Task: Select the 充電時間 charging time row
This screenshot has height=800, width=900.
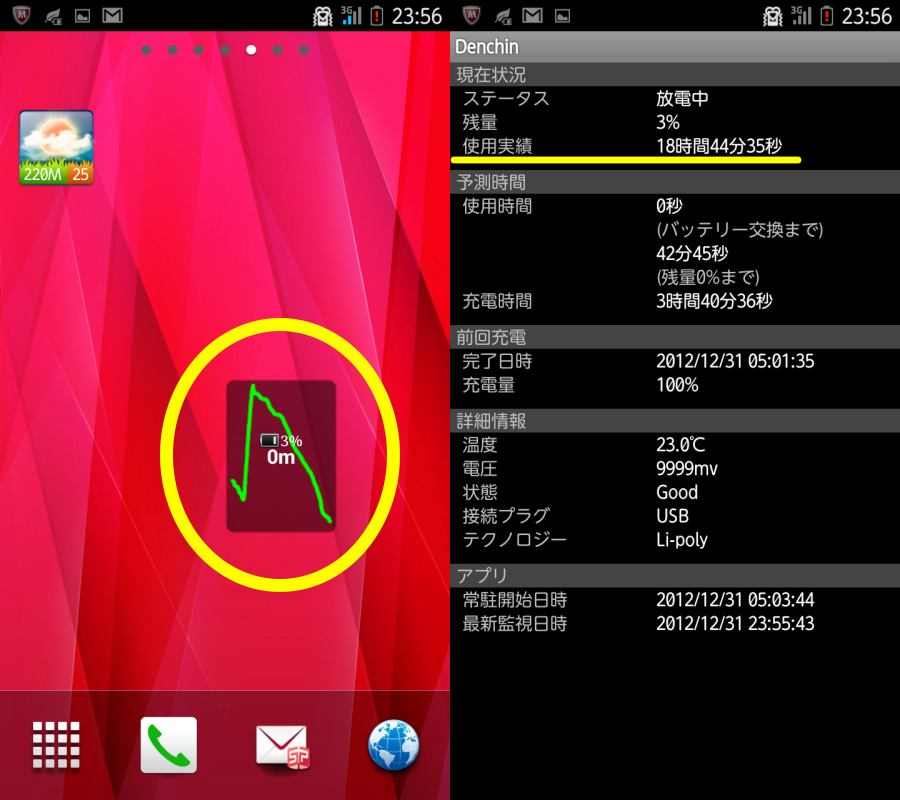Action: pos(675,301)
